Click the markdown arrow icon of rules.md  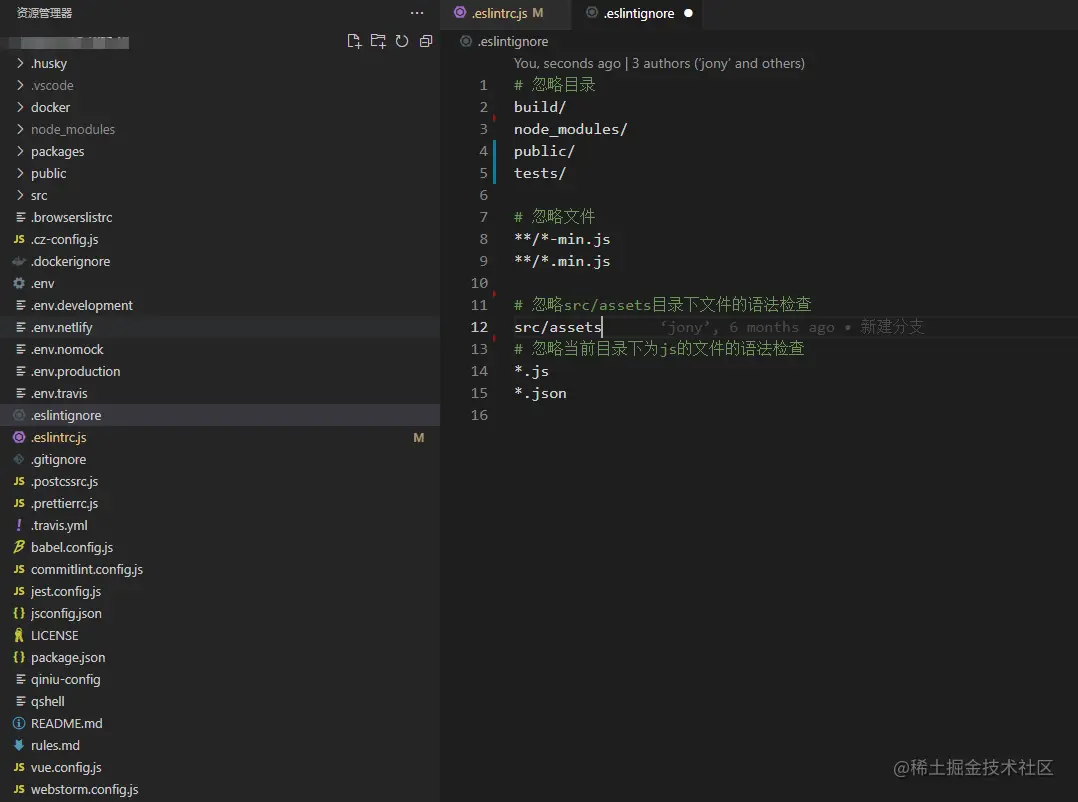[x=19, y=745]
